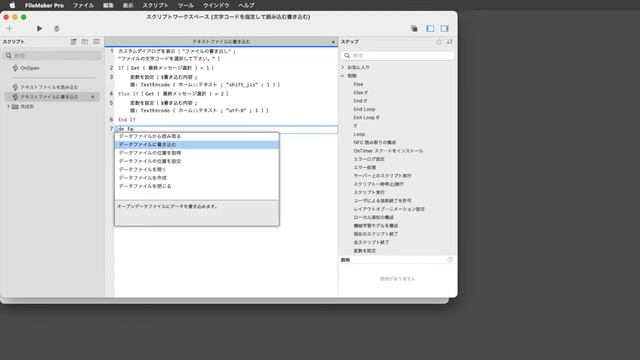Run the script with the play icon
Image resolution: width=640 pixels, height=360 pixels.
point(40,29)
